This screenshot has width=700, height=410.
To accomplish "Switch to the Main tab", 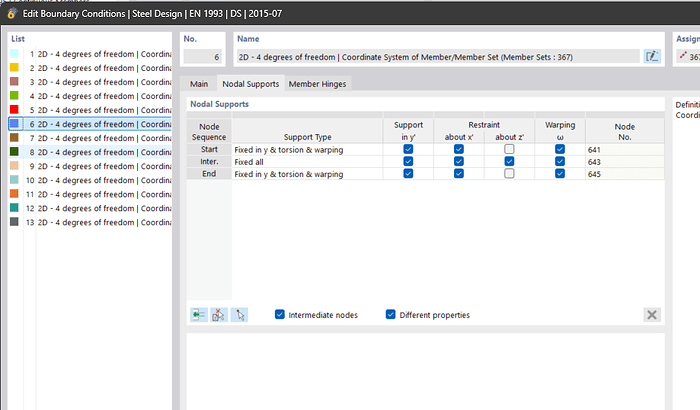I will click(x=199, y=84).
